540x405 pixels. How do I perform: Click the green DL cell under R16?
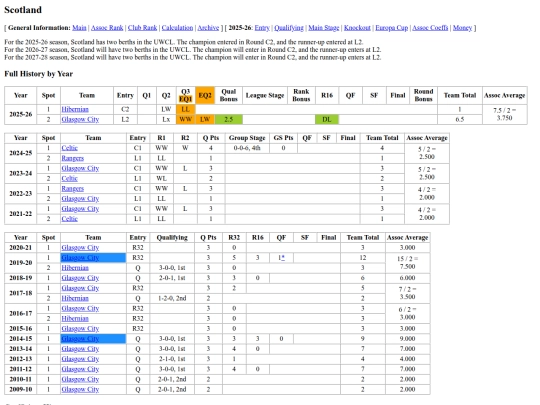coord(327,120)
